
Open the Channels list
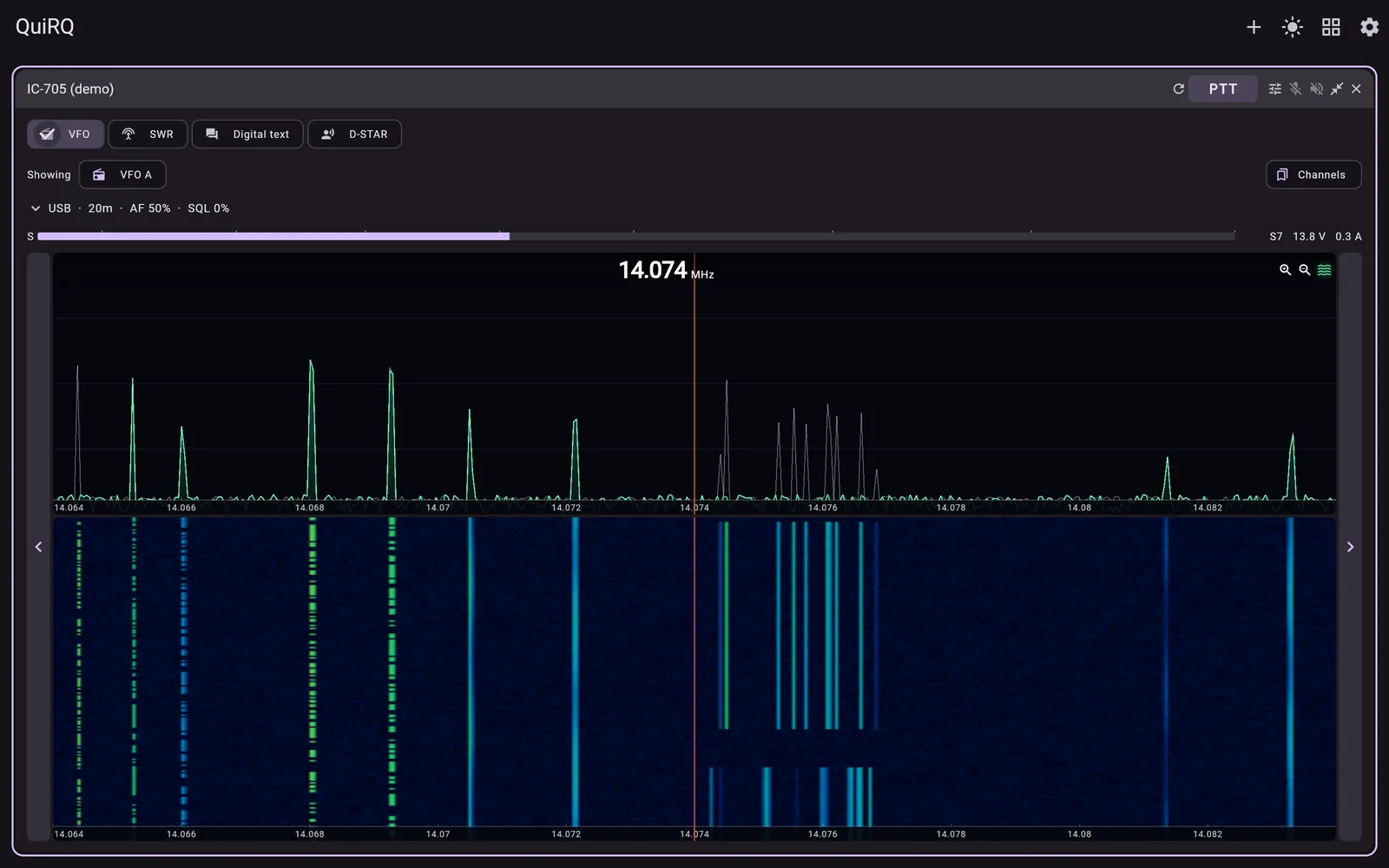coord(1313,174)
